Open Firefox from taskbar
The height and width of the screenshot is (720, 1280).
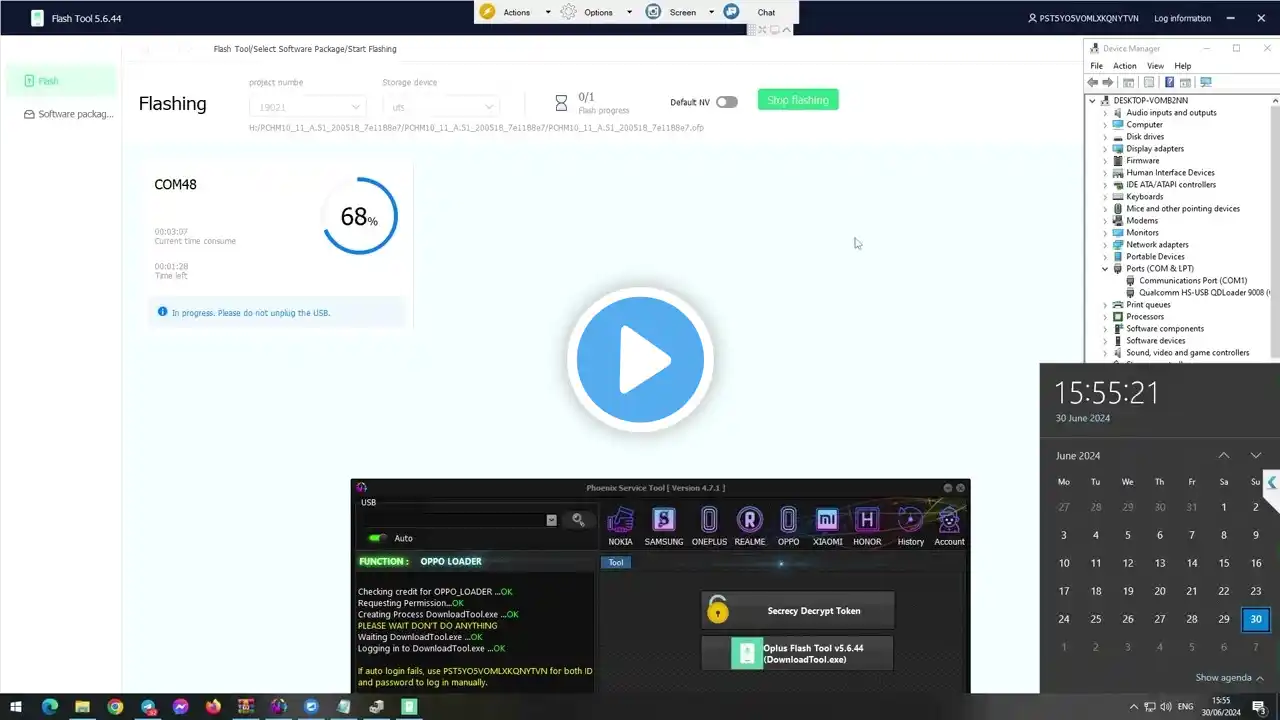[x=213, y=707]
